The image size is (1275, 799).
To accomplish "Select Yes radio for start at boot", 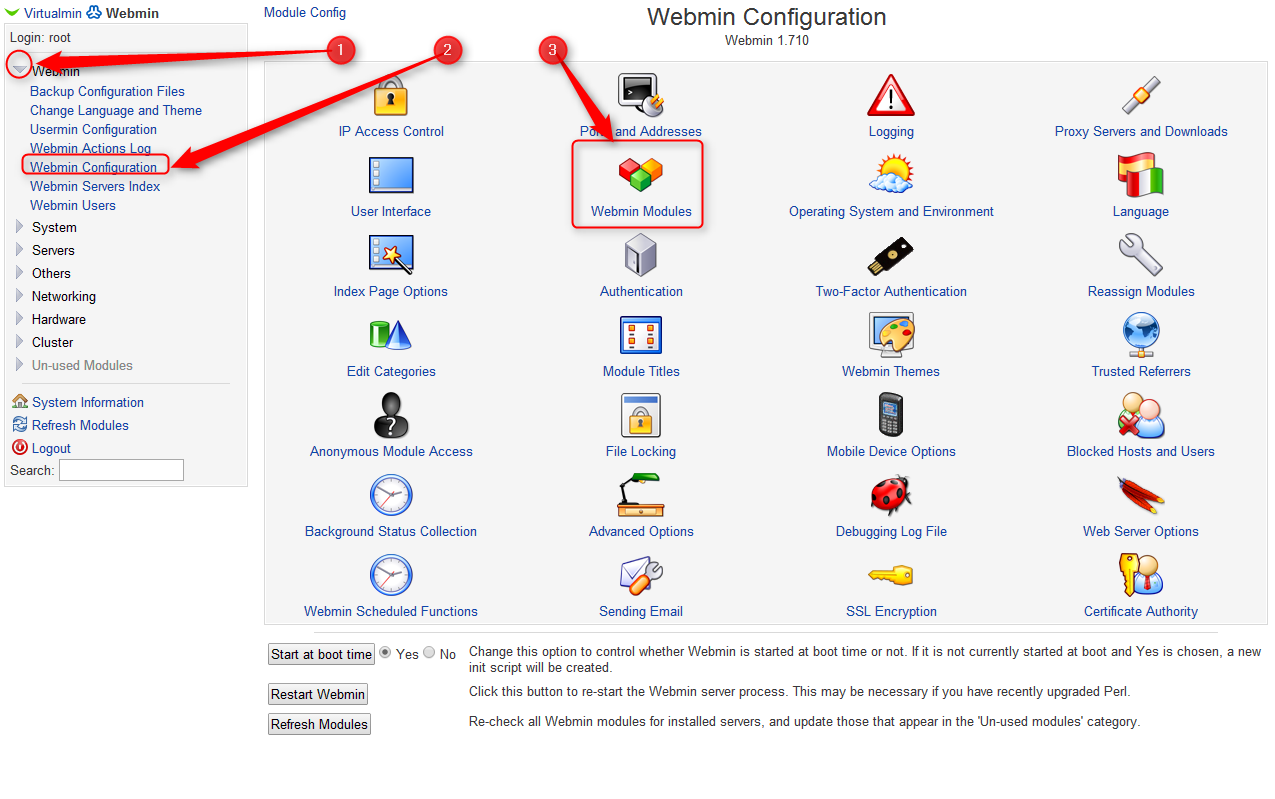I will pos(385,652).
